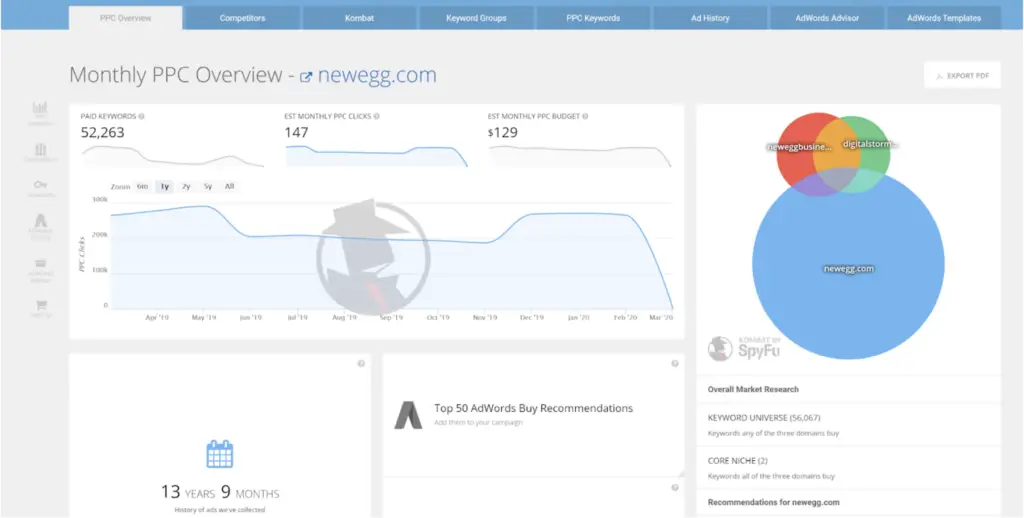The height and width of the screenshot is (518, 1024).
Task: Open the Competitors tab
Action: point(242,18)
